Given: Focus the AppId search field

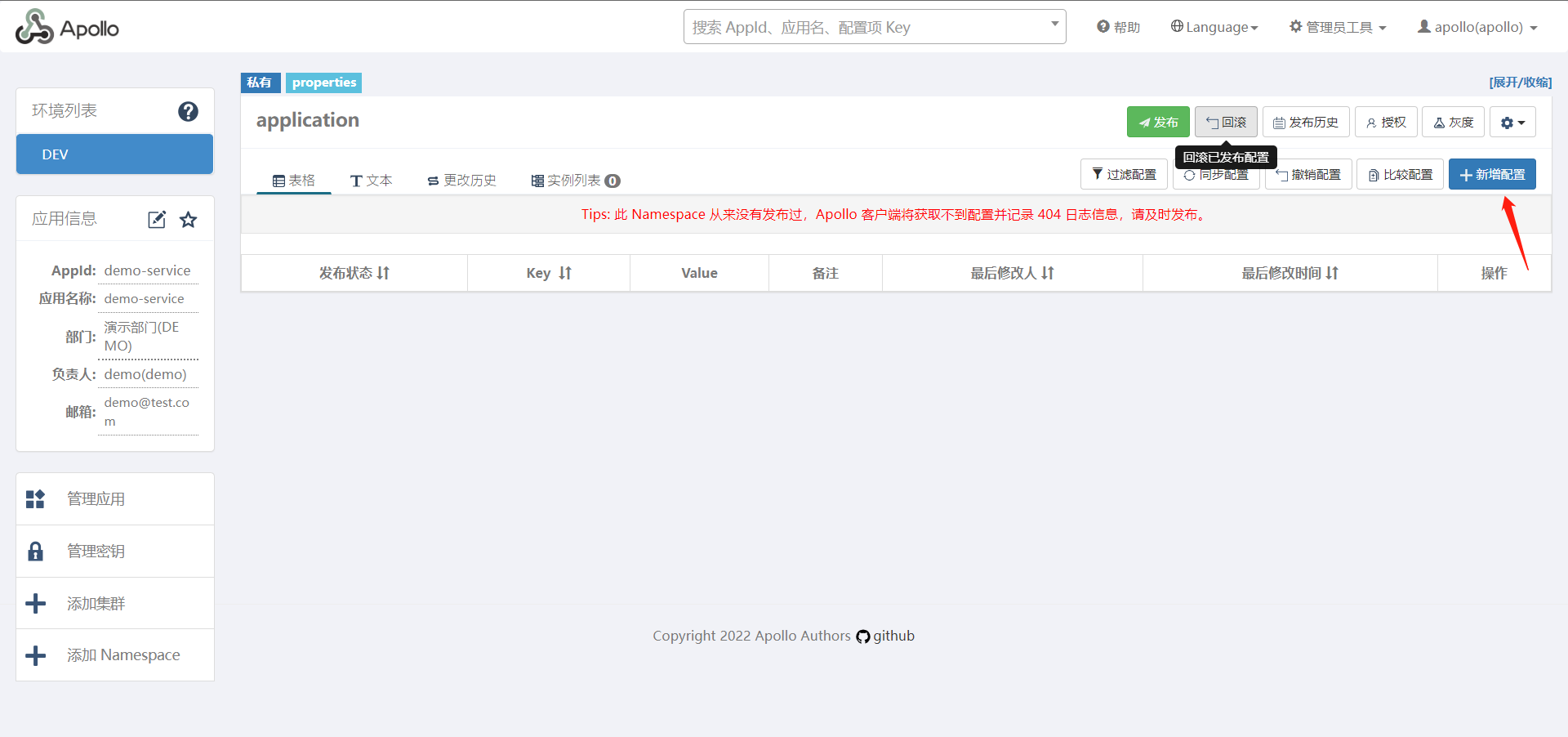Looking at the screenshot, I should click(x=866, y=27).
